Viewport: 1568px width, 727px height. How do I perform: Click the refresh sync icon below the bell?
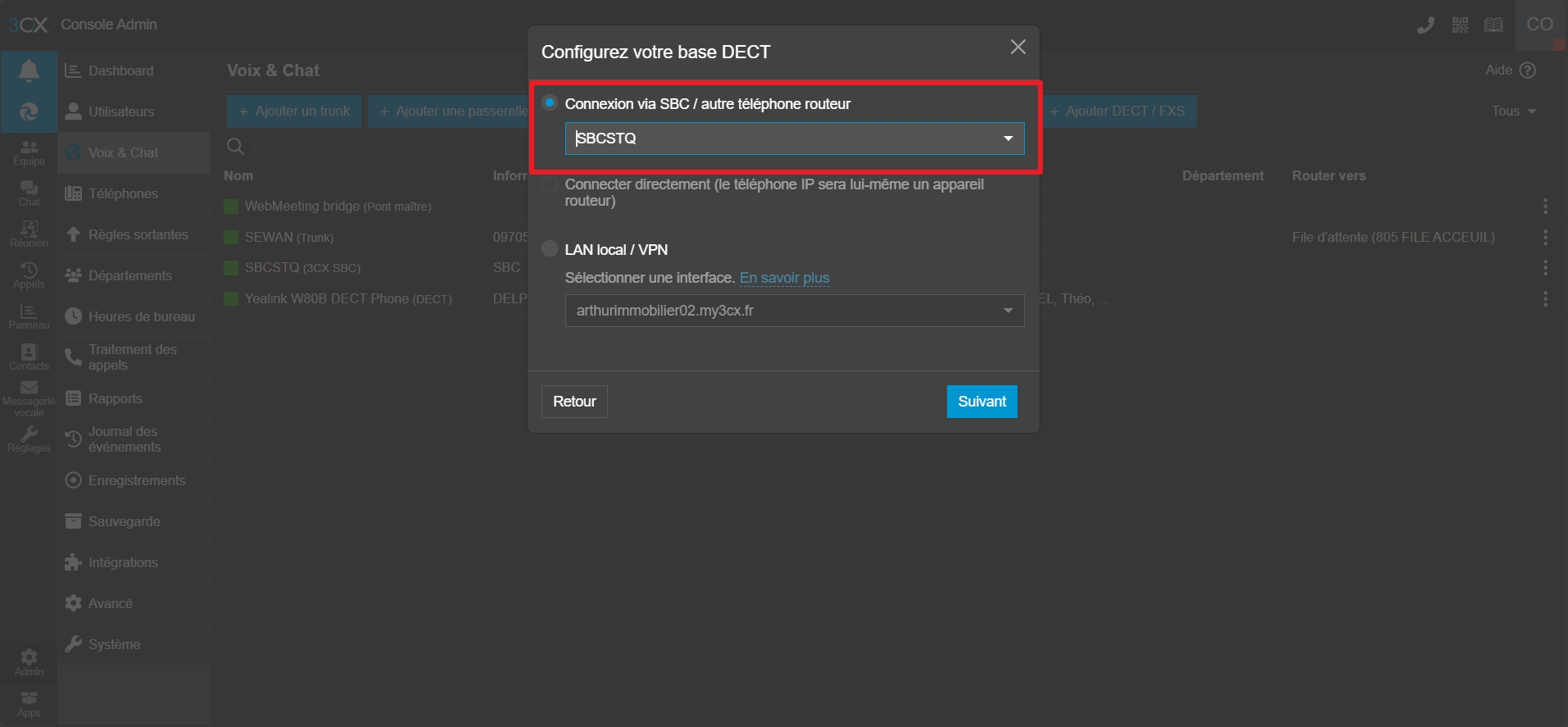click(29, 111)
